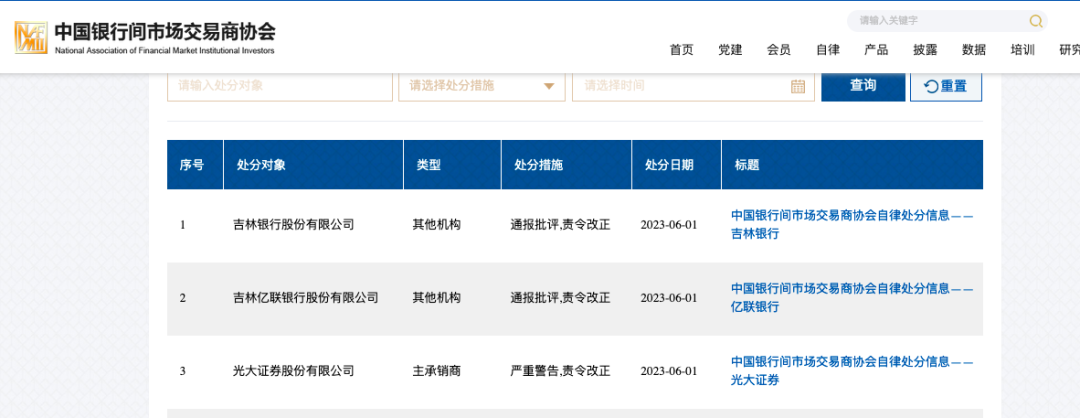Click 通报批评,责令改正 in 吉林银行 row

(561, 224)
